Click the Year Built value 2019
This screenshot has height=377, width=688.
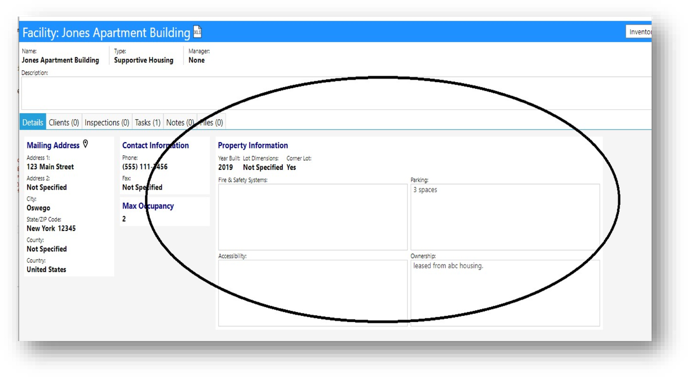226,167
